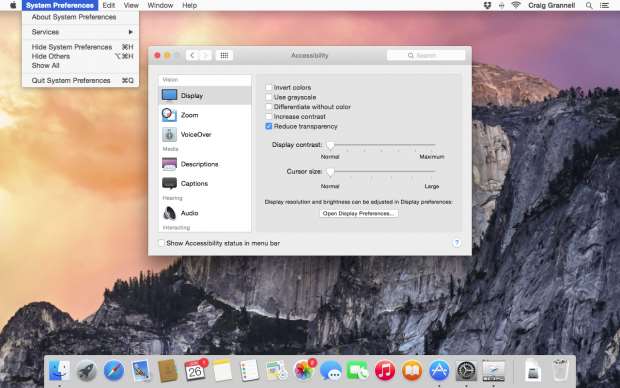Open Notes yellow pad icon in Dock
This screenshot has width=620, height=388.
click(x=222, y=371)
